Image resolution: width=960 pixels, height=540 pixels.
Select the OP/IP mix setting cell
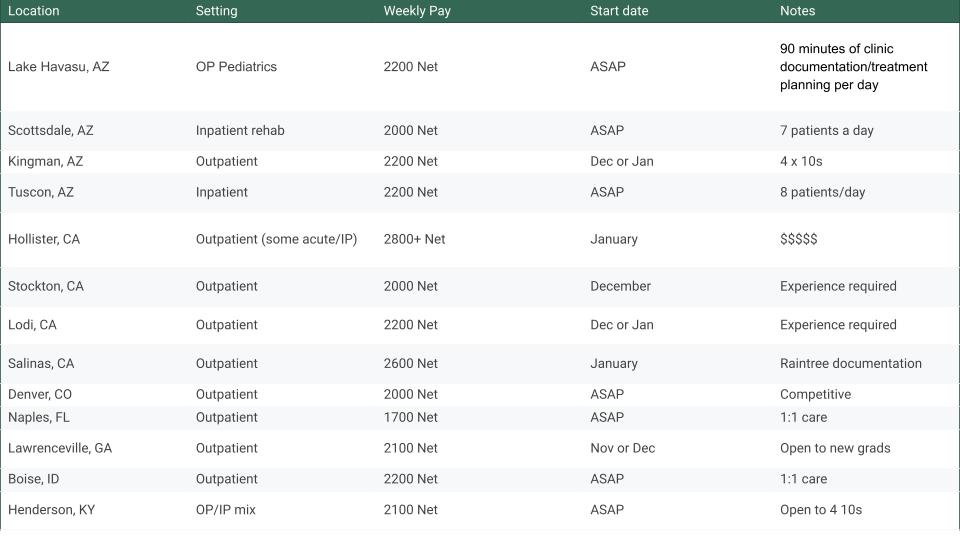pyautogui.click(x=226, y=510)
